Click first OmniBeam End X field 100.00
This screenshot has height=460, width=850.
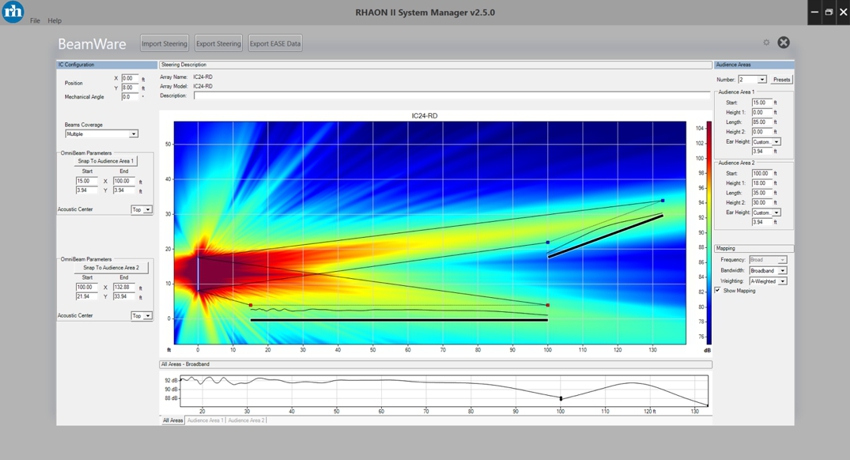124,181
